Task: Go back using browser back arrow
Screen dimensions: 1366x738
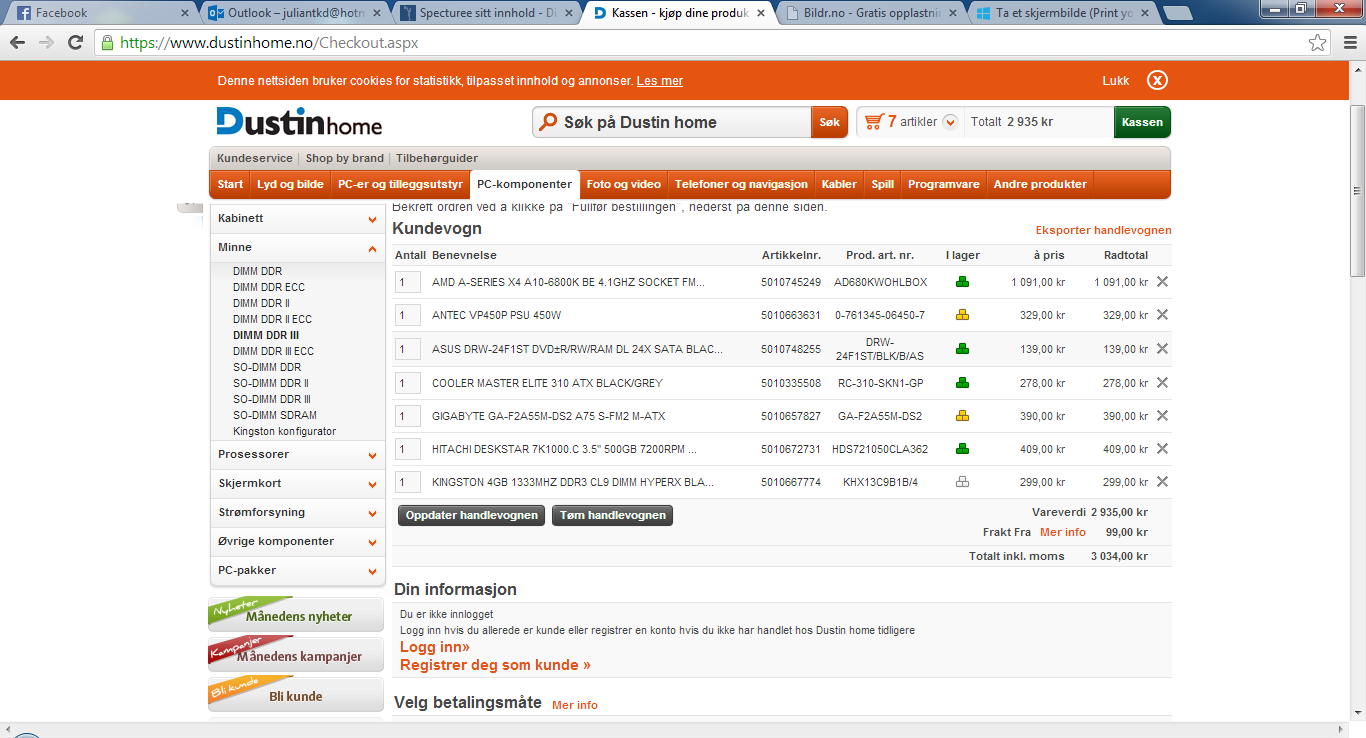Action: click(x=18, y=43)
